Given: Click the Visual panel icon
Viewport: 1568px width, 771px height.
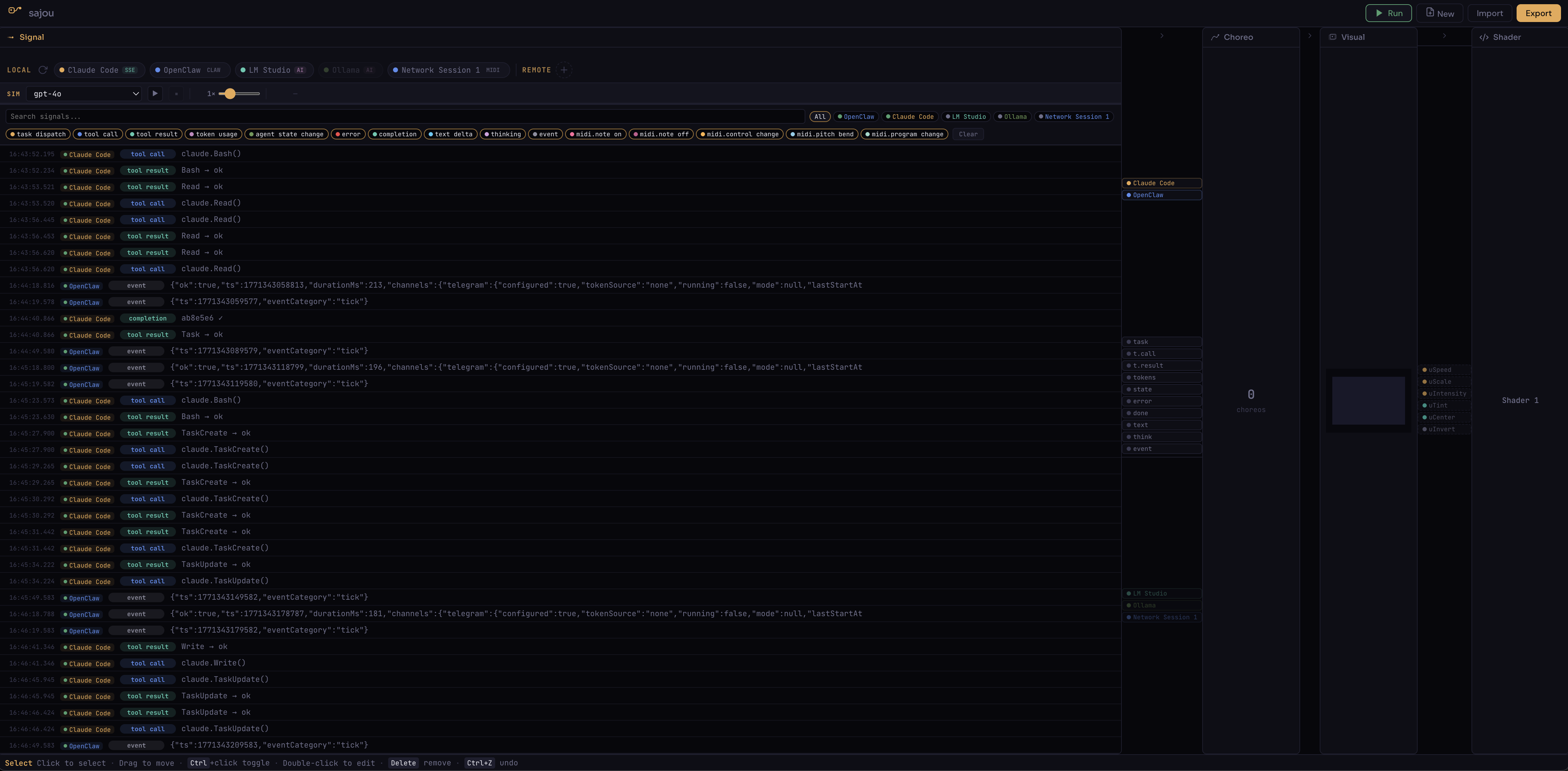Looking at the screenshot, I should [1333, 37].
